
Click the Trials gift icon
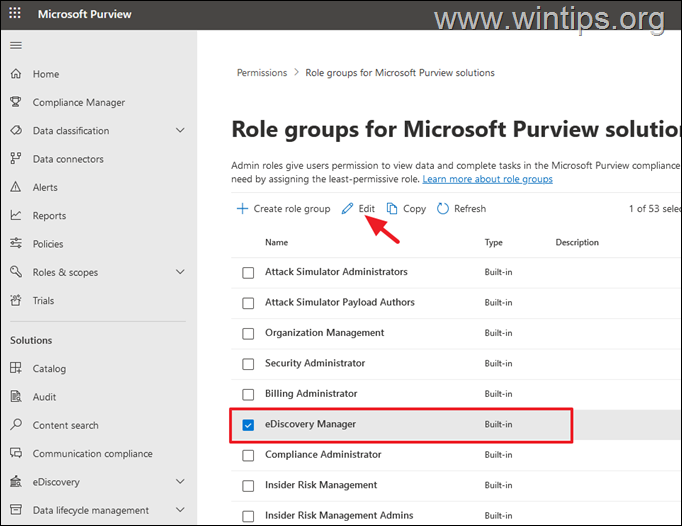(16, 300)
